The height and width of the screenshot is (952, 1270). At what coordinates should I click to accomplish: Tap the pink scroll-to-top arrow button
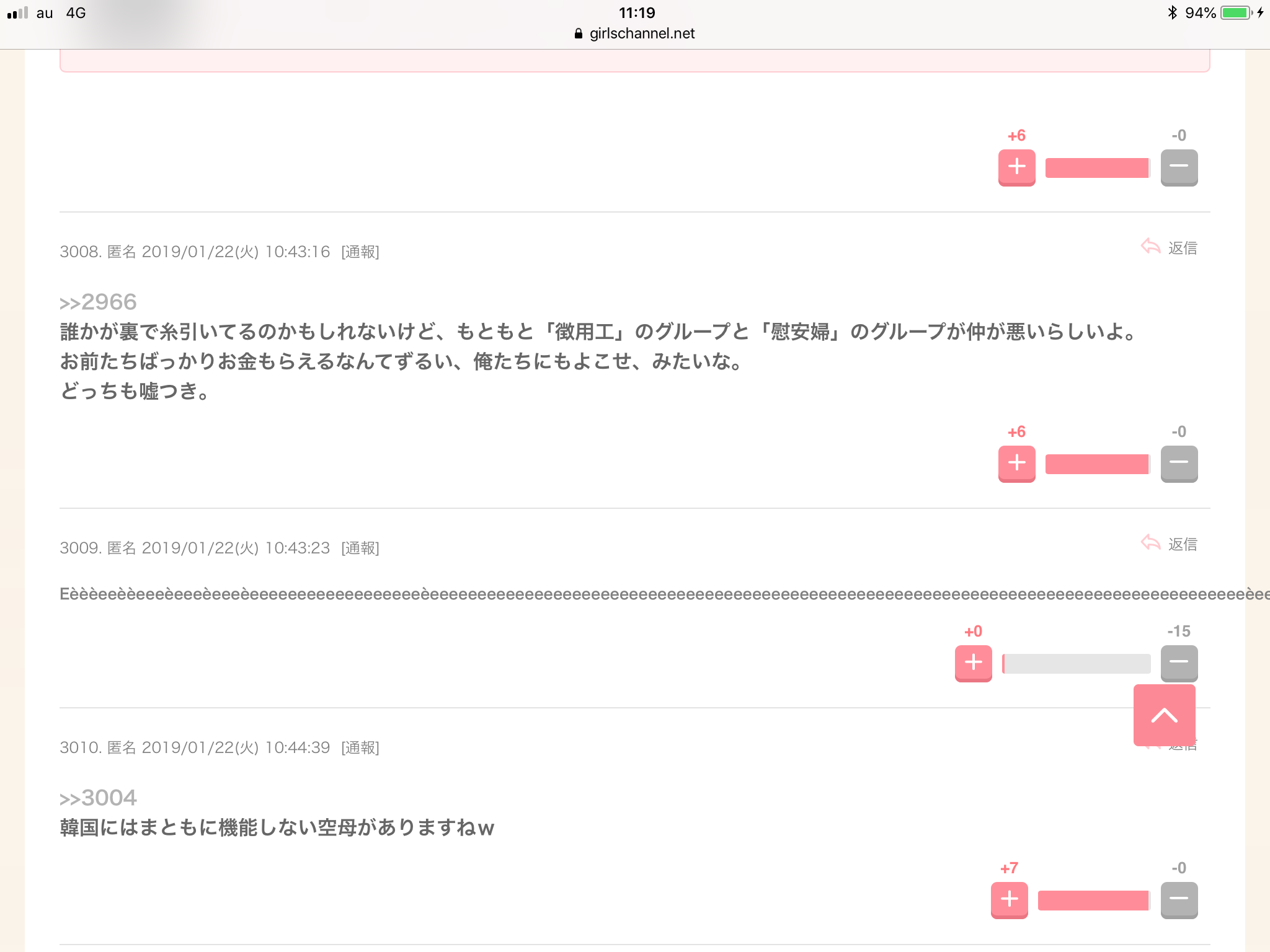1164,715
